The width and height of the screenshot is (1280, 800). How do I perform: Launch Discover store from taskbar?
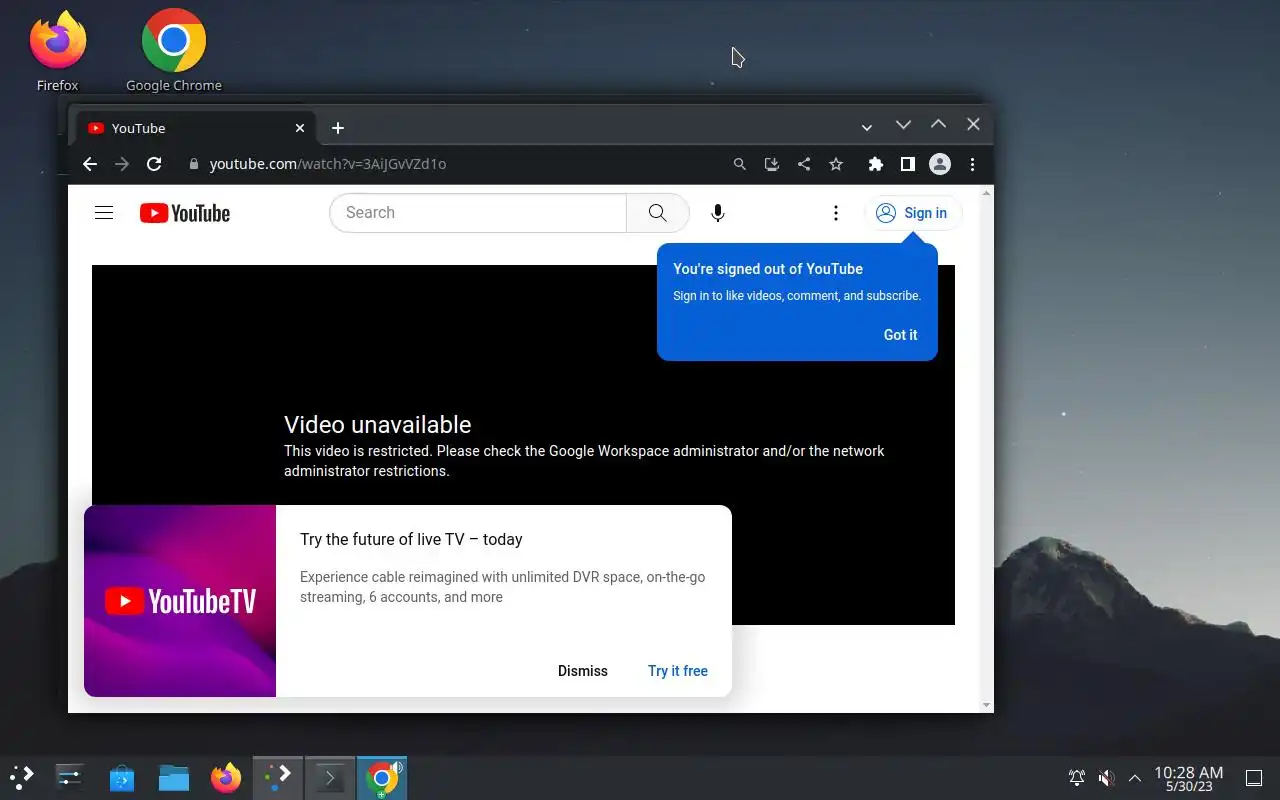tap(122, 777)
